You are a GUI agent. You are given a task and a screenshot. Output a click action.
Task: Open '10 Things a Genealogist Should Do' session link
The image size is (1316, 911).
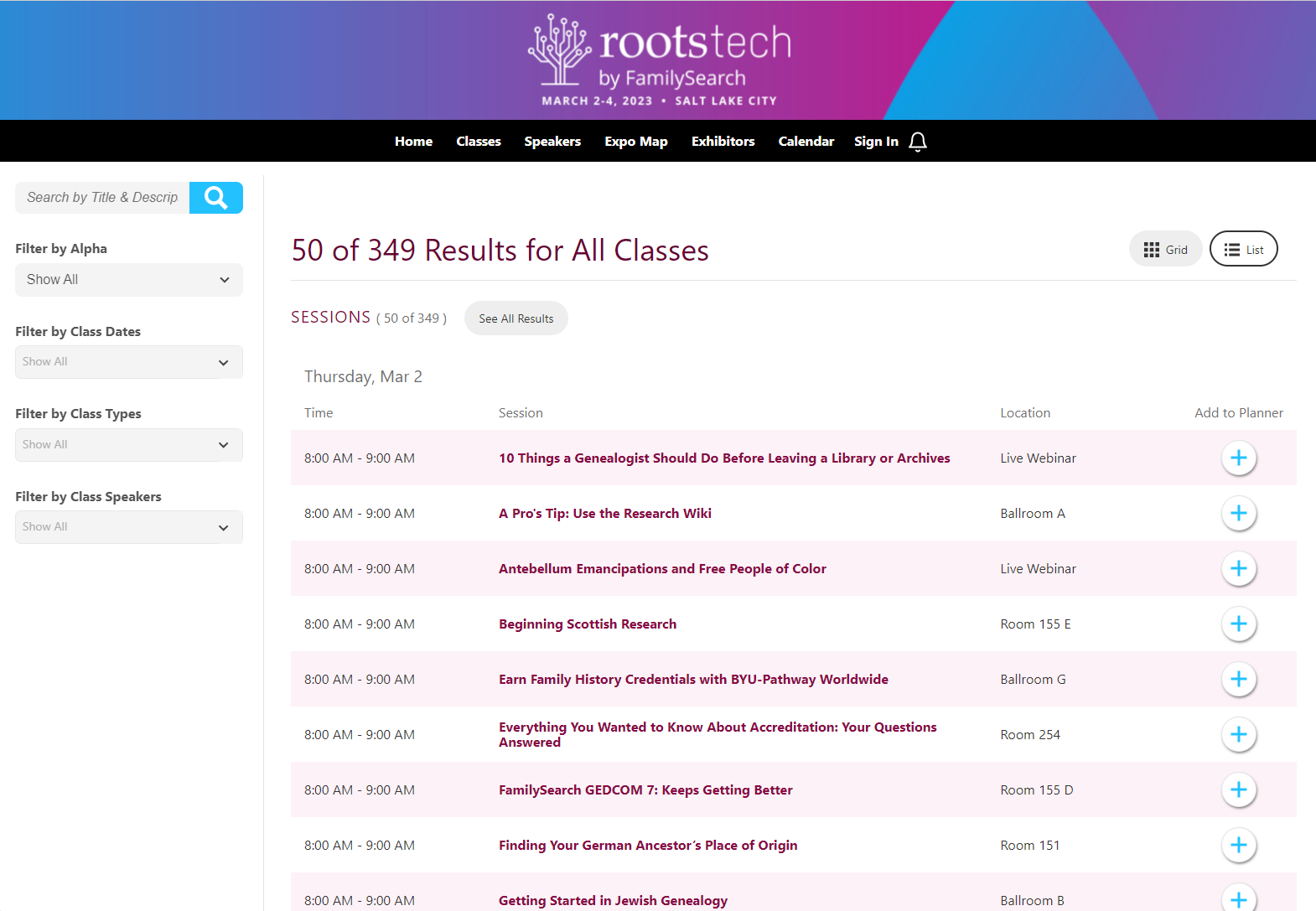[724, 458]
